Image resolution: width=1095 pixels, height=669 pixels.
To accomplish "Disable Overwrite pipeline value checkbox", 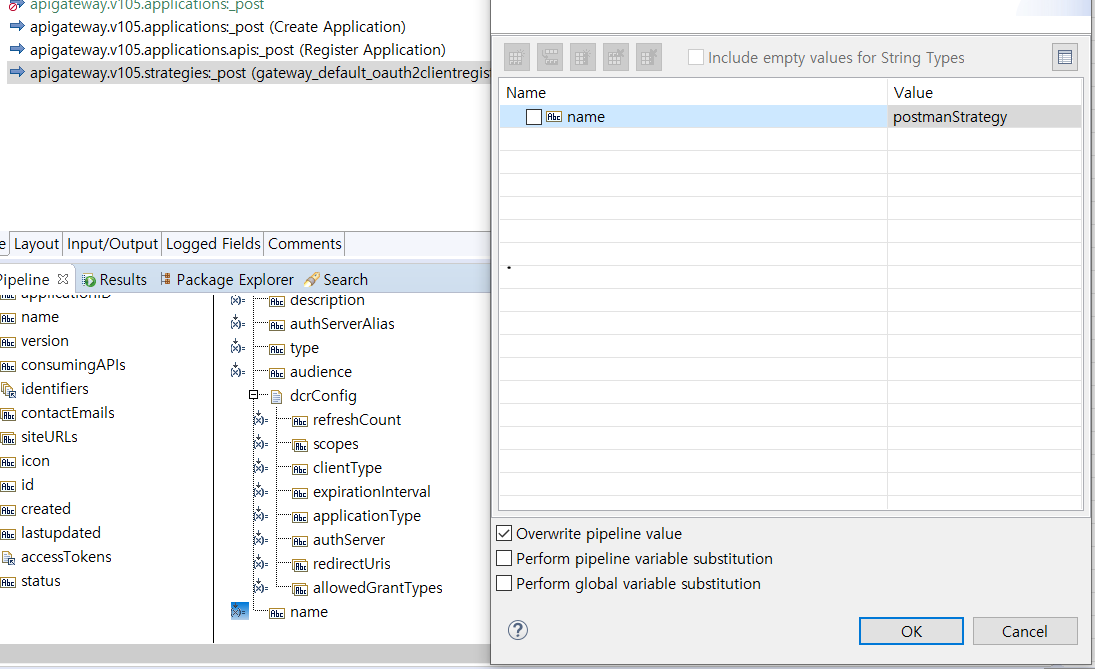I will coord(504,534).
